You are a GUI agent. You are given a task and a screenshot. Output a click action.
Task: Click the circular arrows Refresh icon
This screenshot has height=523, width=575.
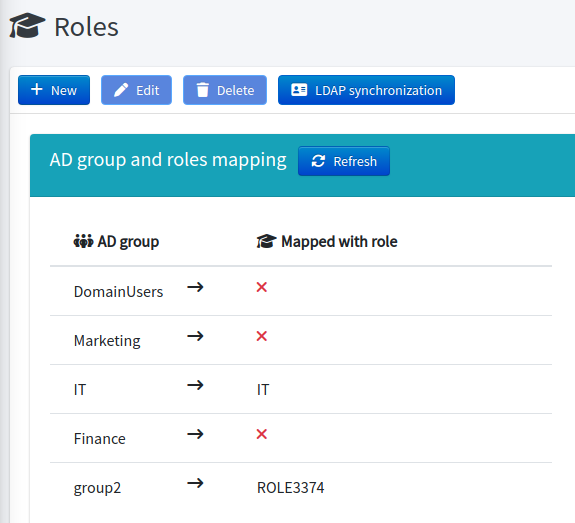click(318, 161)
